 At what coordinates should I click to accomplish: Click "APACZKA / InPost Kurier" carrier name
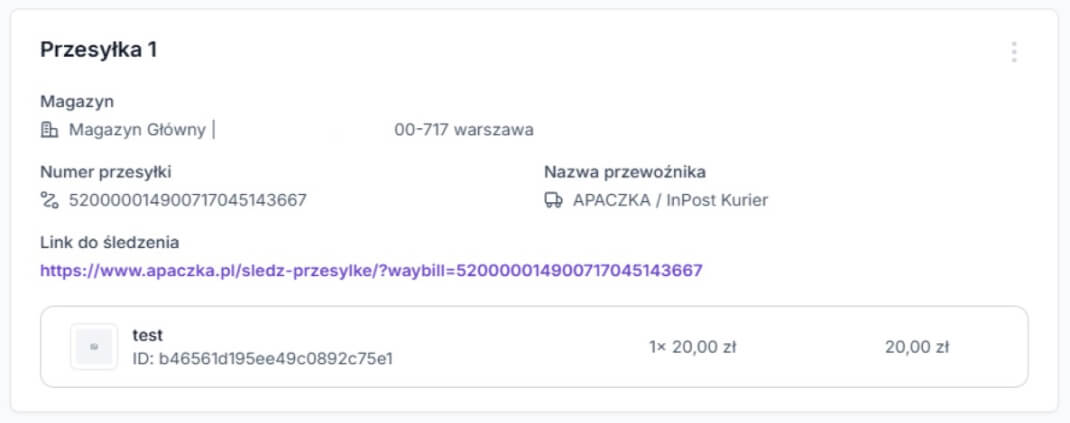(x=670, y=200)
